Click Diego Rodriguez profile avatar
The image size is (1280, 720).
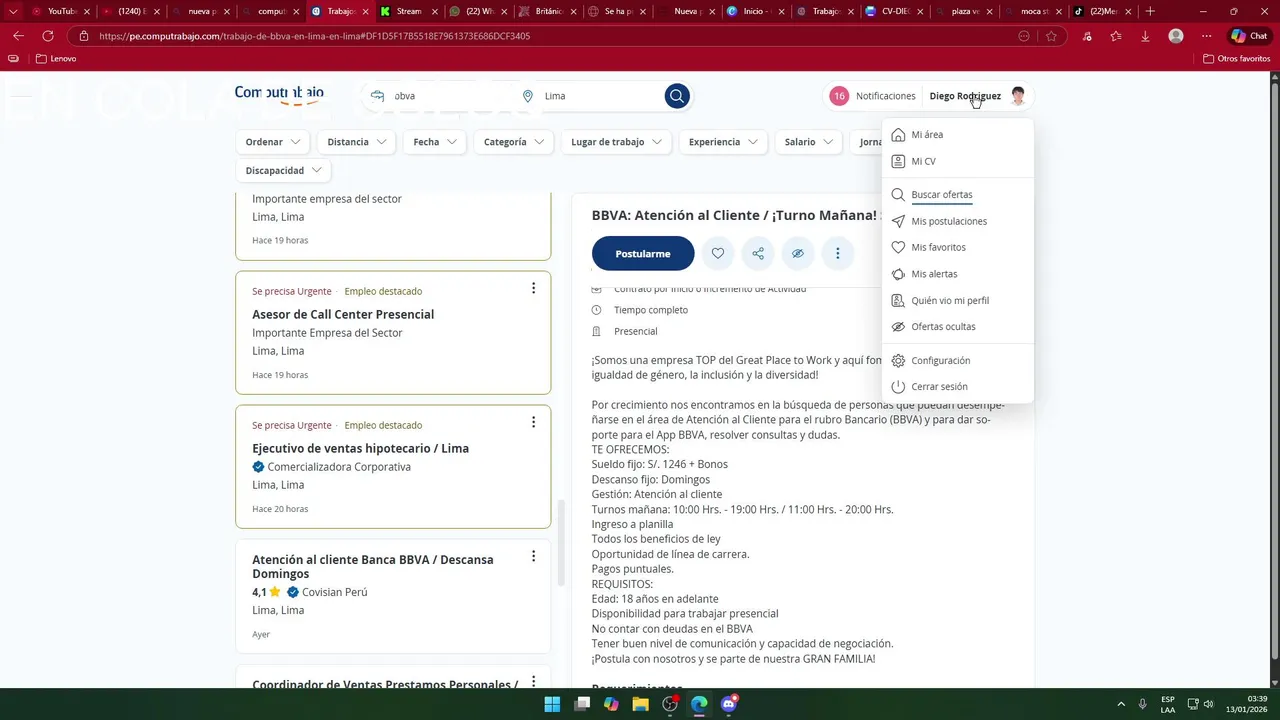1018,96
